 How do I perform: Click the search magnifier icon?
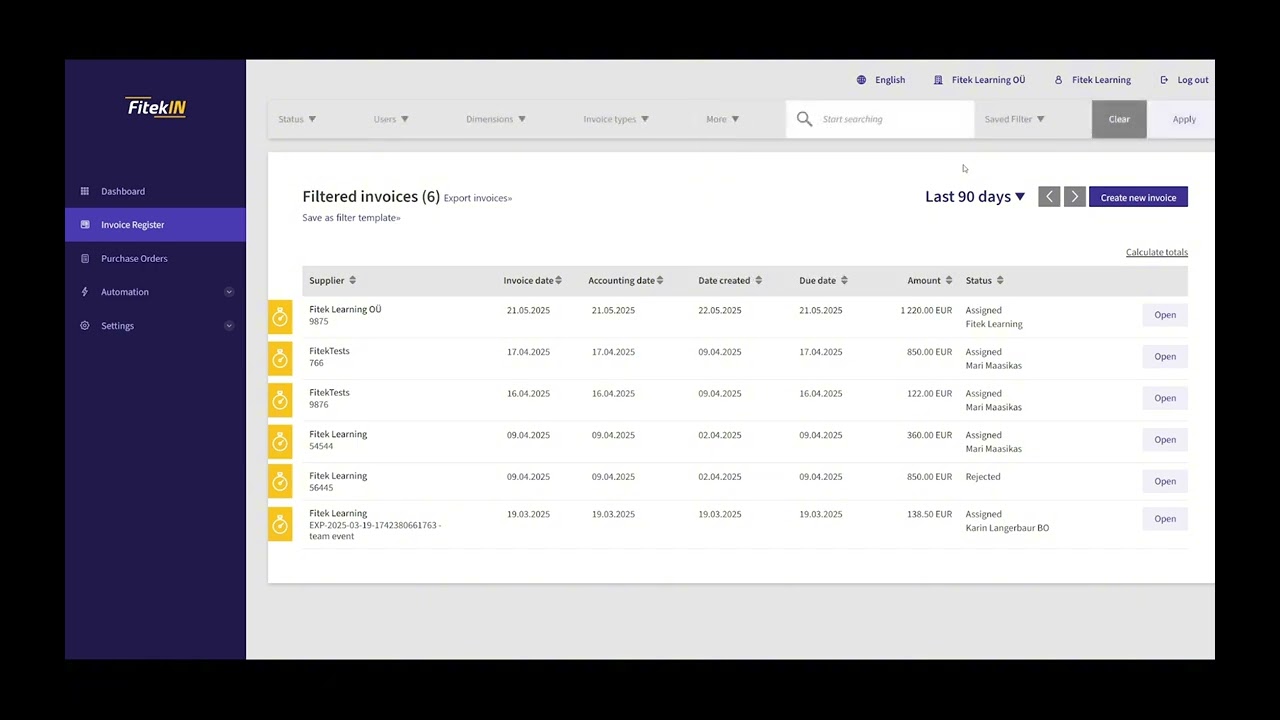click(x=804, y=119)
